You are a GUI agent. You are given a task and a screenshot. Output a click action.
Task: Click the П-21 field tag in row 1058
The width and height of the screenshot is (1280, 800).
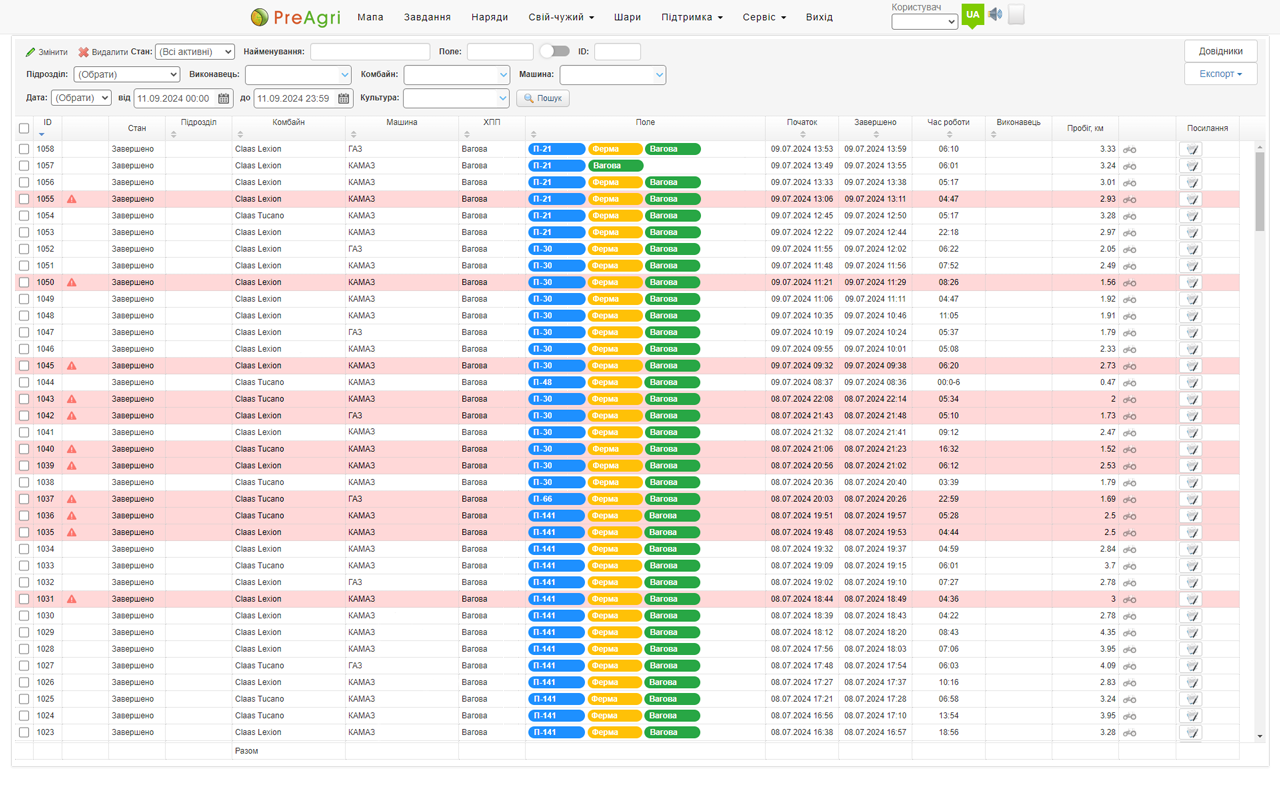tap(557, 149)
